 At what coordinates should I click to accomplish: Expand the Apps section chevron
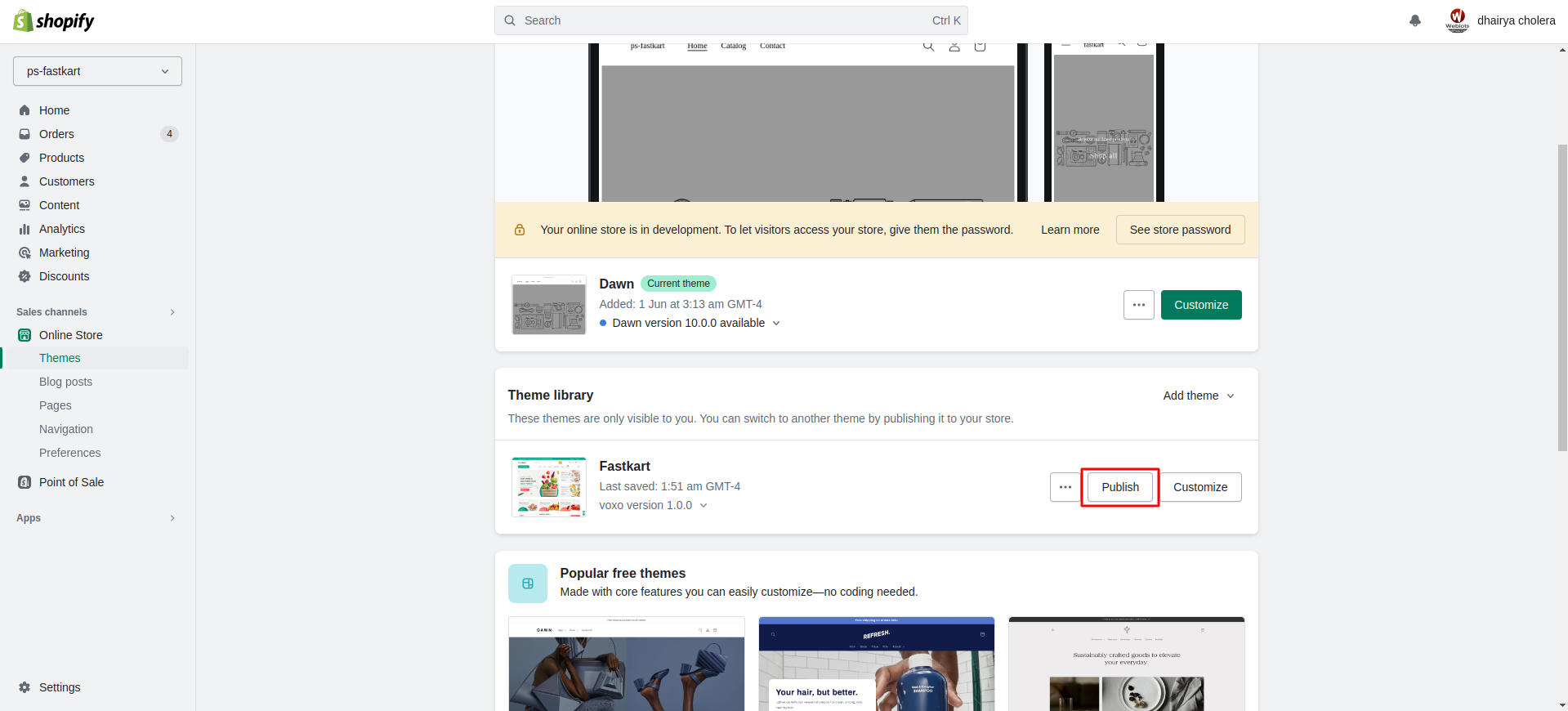172,518
